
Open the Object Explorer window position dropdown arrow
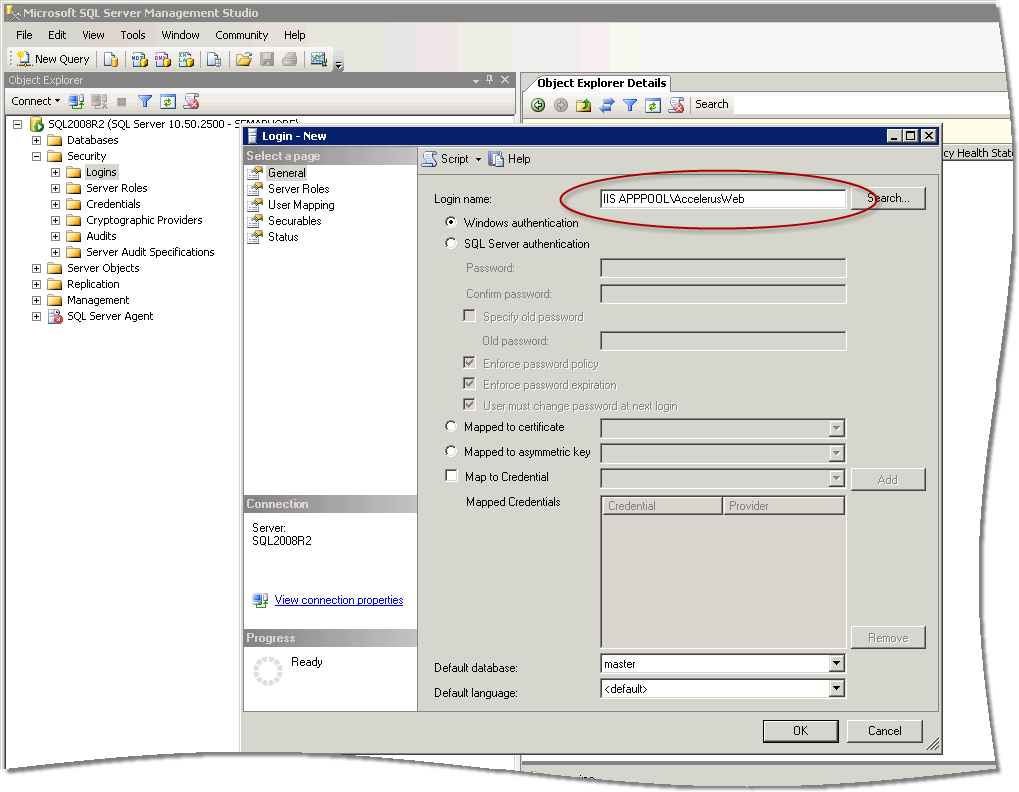point(476,81)
